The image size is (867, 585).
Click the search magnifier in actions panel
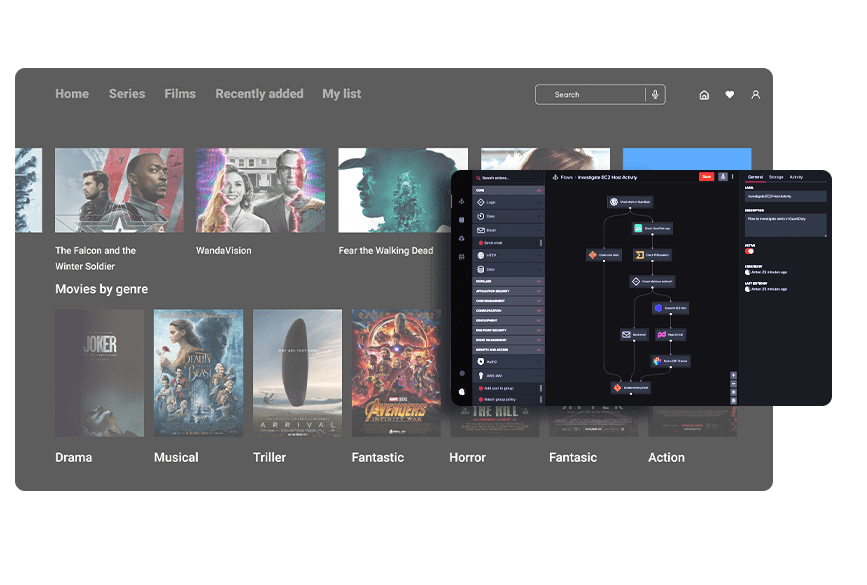(x=478, y=178)
